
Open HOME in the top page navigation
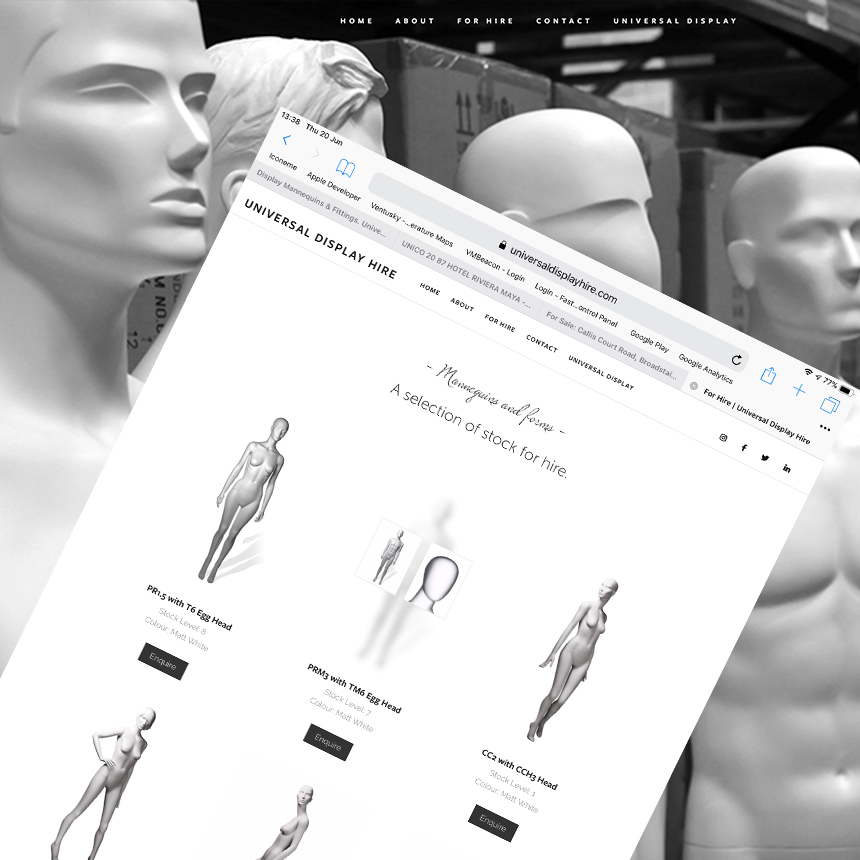(x=357, y=21)
